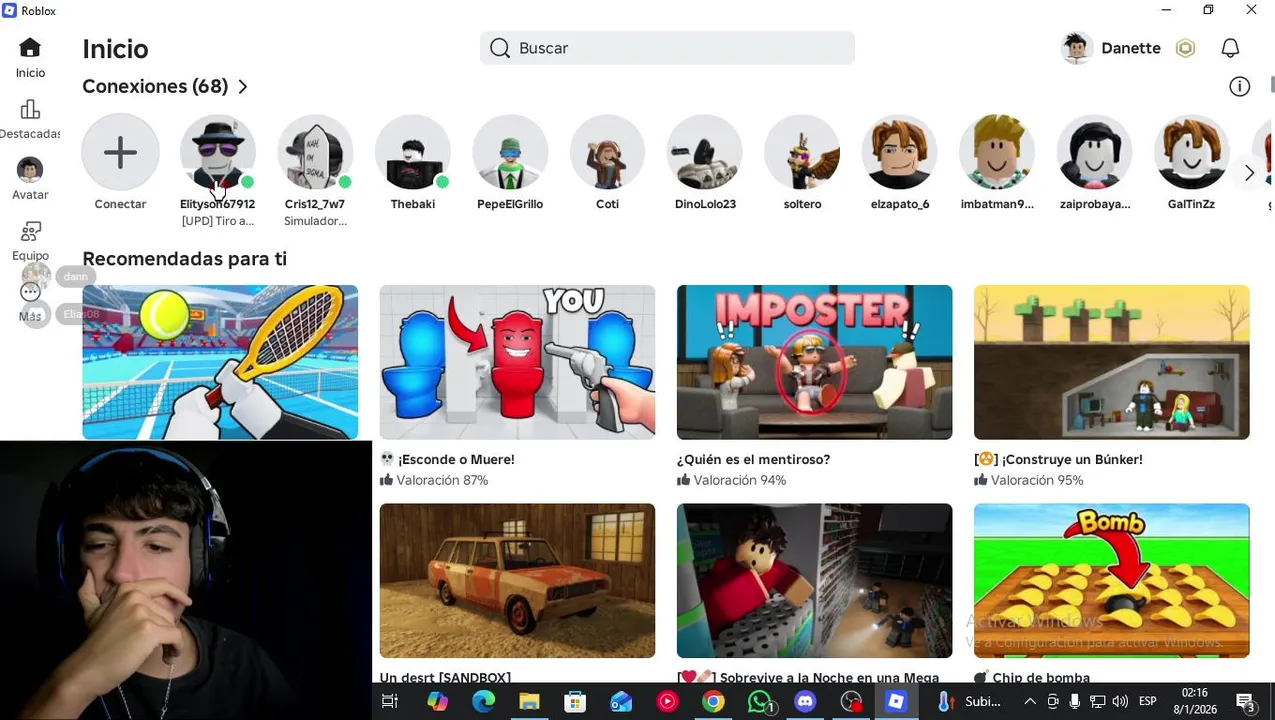This screenshot has width=1275, height=720.
Task: Open the rusty car sandbox thumbnail
Action: click(517, 580)
